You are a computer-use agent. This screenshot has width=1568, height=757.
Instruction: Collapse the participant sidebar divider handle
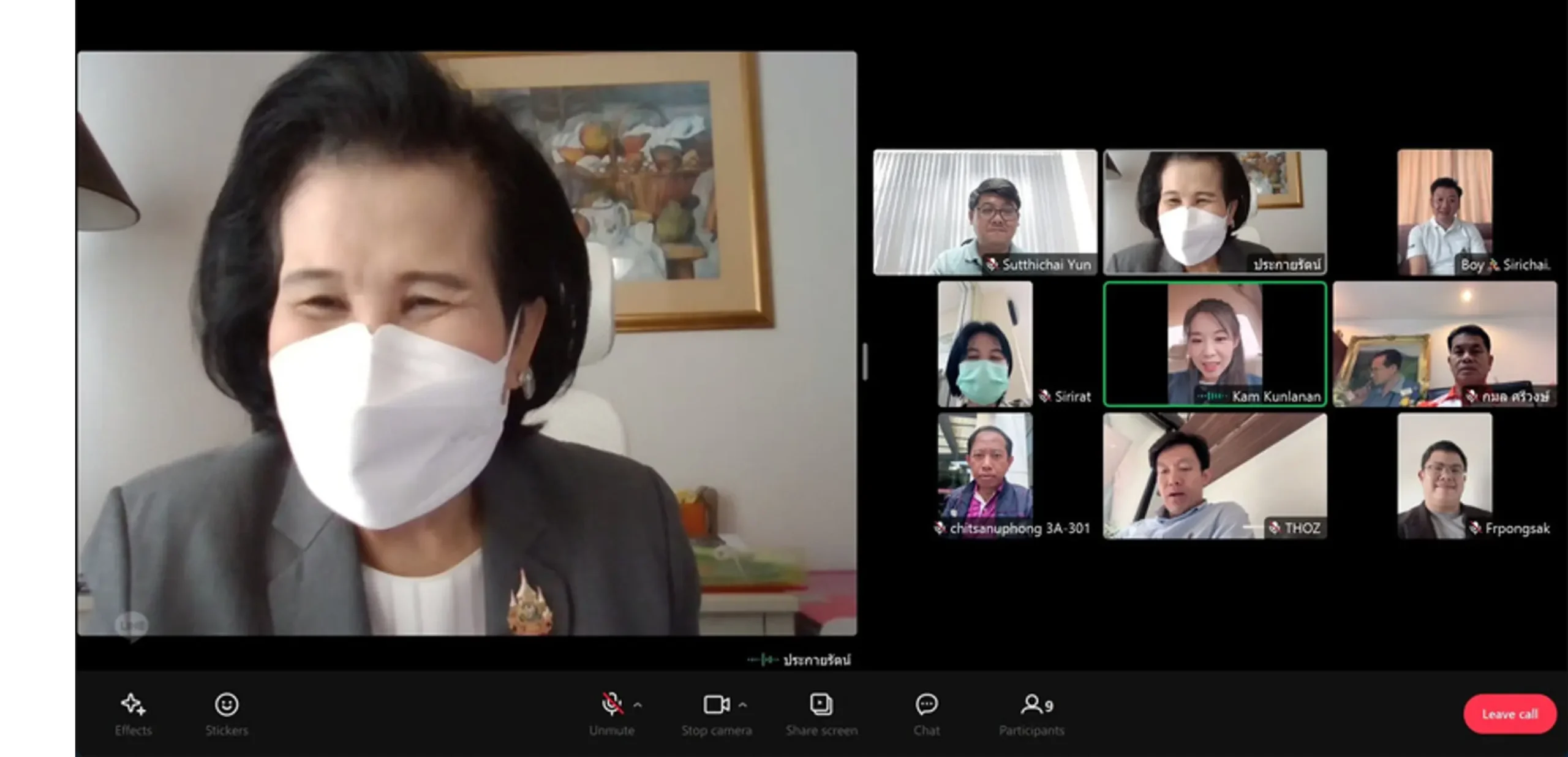click(x=865, y=361)
